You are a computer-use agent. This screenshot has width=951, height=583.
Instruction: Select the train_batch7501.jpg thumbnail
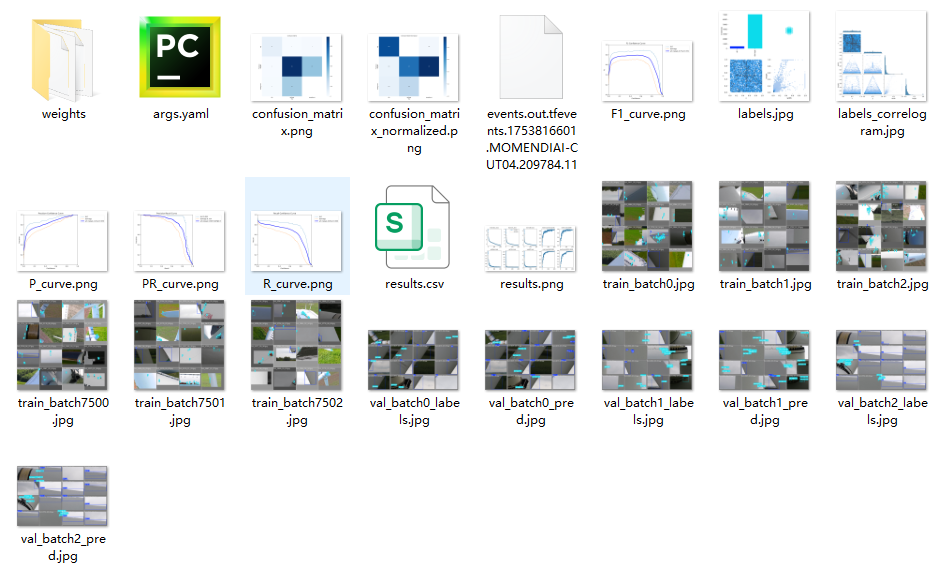pyautogui.click(x=180, y=345)
